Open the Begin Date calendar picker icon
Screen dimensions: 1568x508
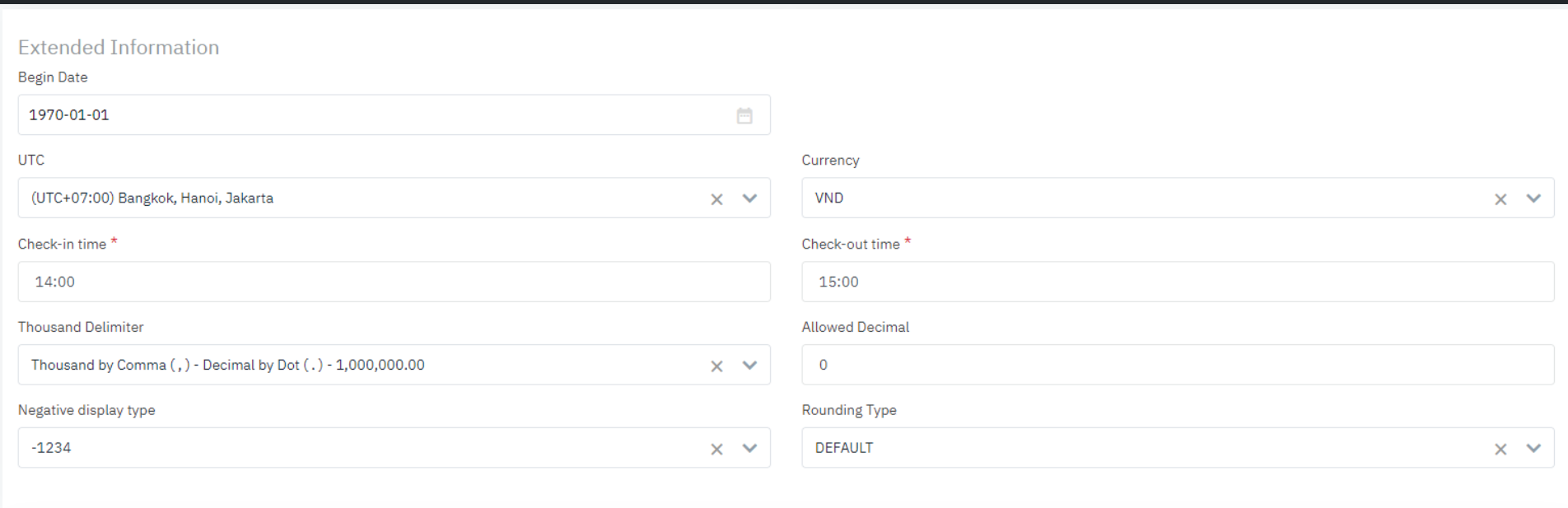744,115
